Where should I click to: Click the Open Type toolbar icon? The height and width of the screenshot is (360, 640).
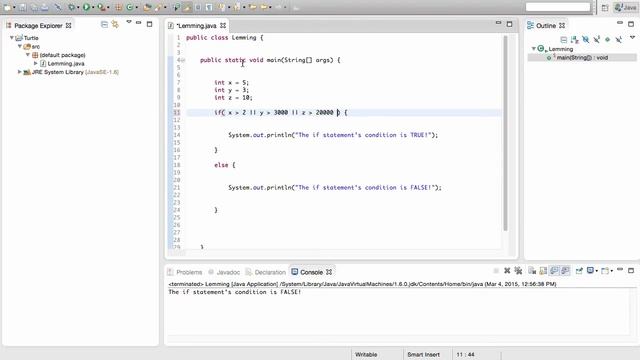pos(147,7)
